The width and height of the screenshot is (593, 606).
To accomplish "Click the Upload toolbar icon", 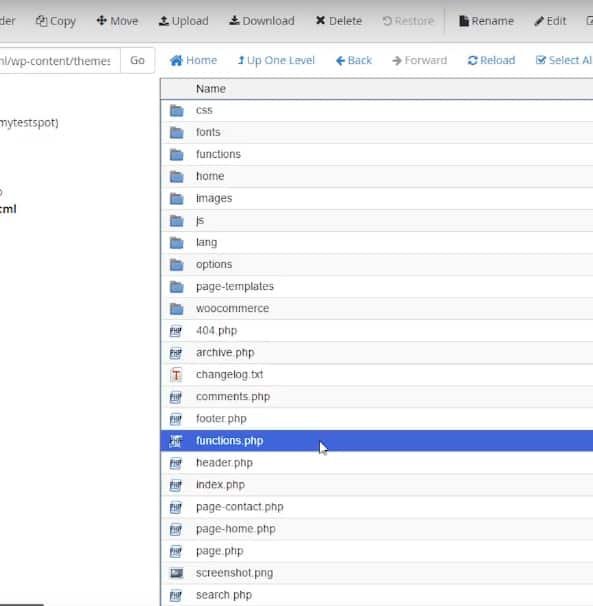I will coord(164,20).
